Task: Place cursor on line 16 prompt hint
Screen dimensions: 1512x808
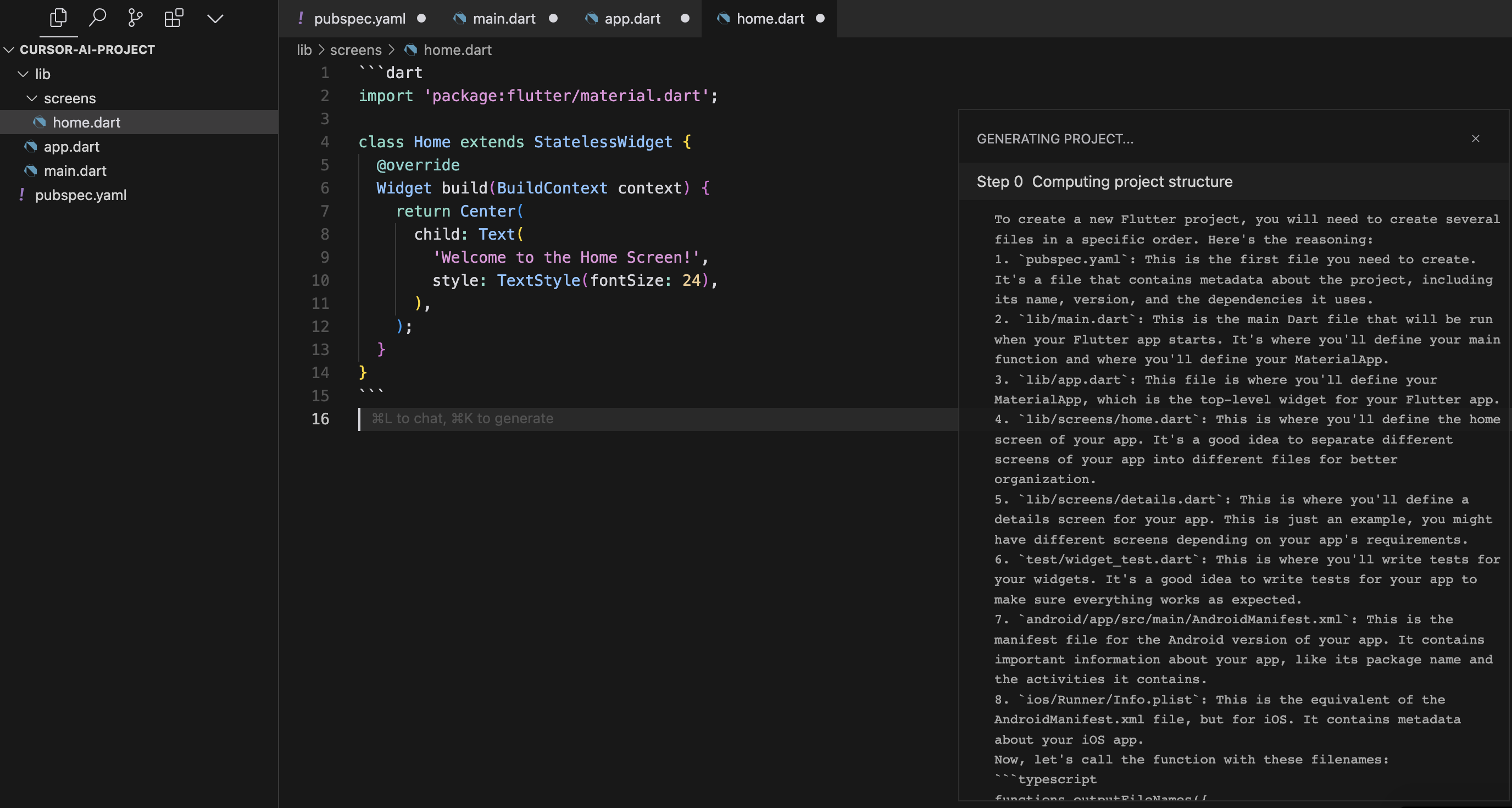Action: (x=463, y=419)
